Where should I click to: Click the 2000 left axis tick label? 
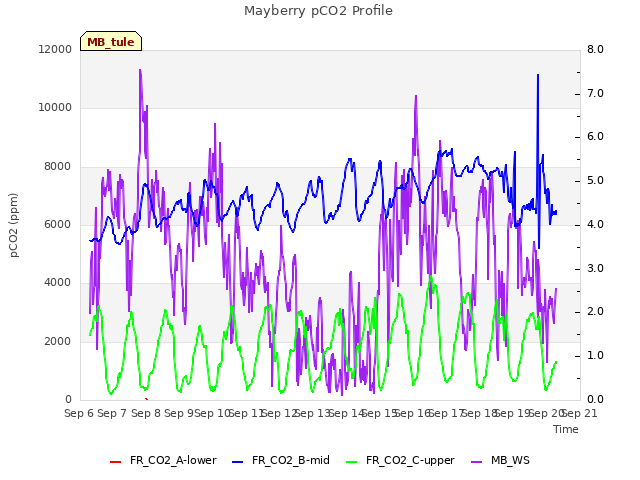(58, 341)
